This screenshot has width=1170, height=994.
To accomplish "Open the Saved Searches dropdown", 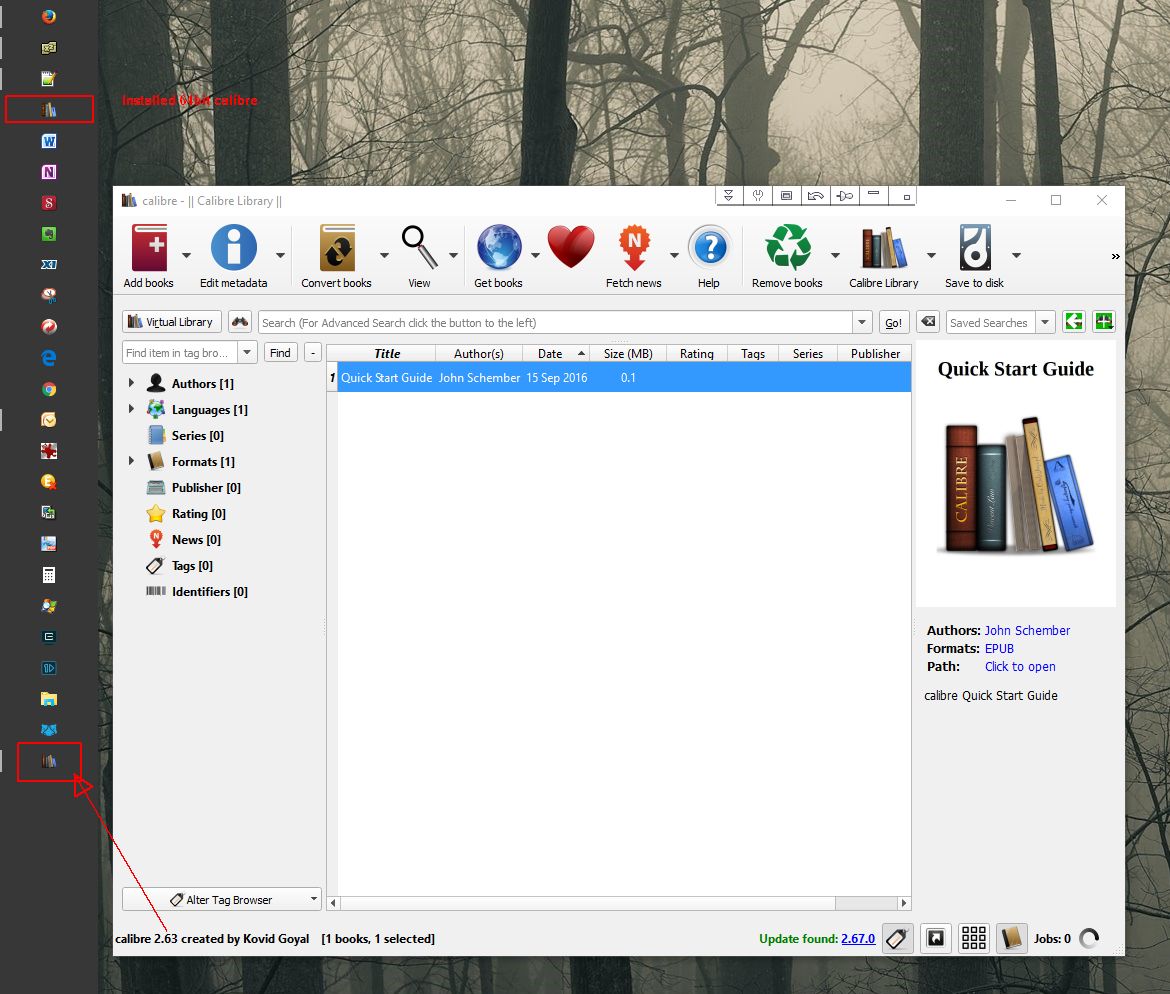I will click(x=1045, y=322).
